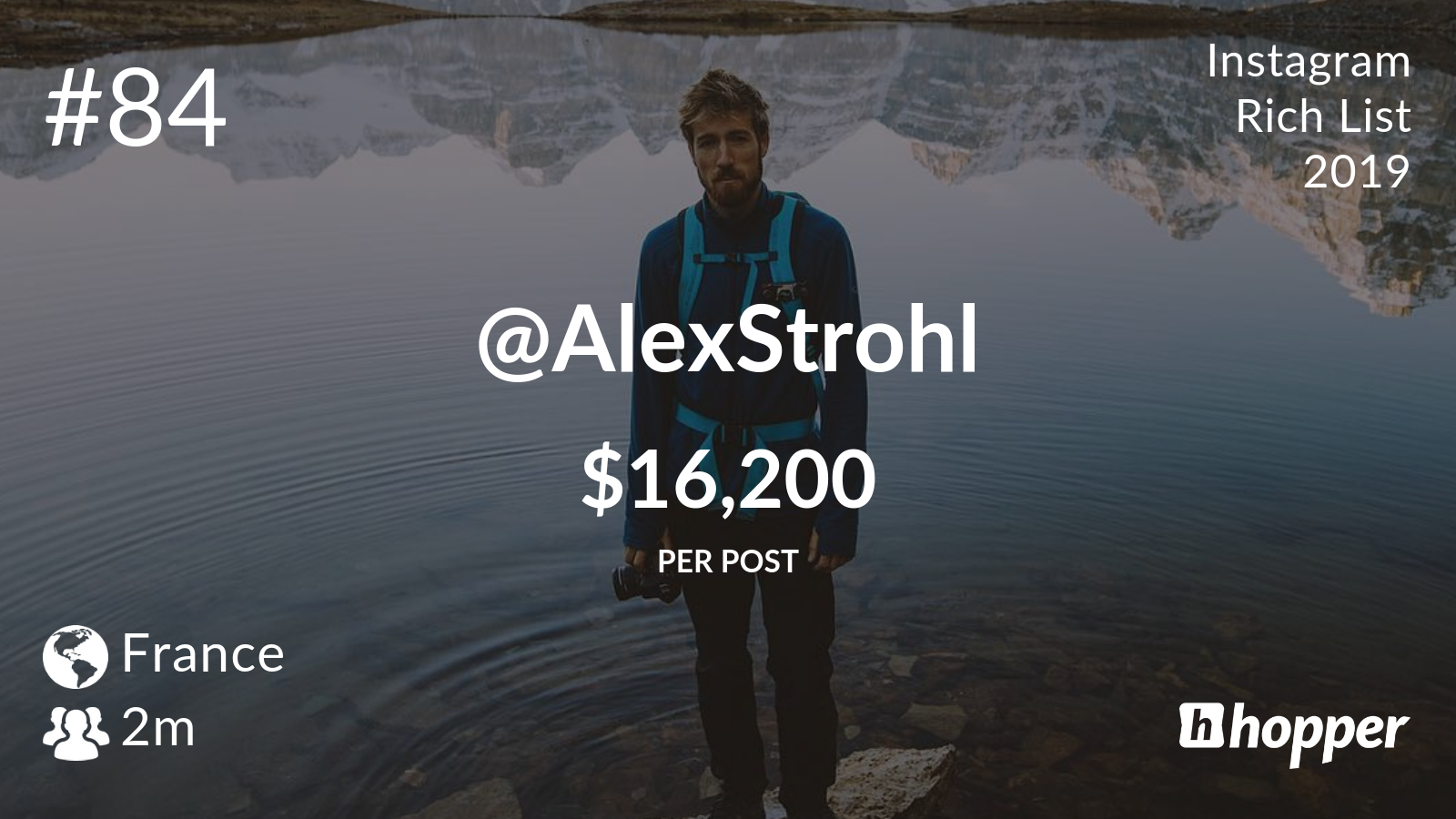Click the word Instagram in the title
1456x819 pixels.
pos(1309,62)
